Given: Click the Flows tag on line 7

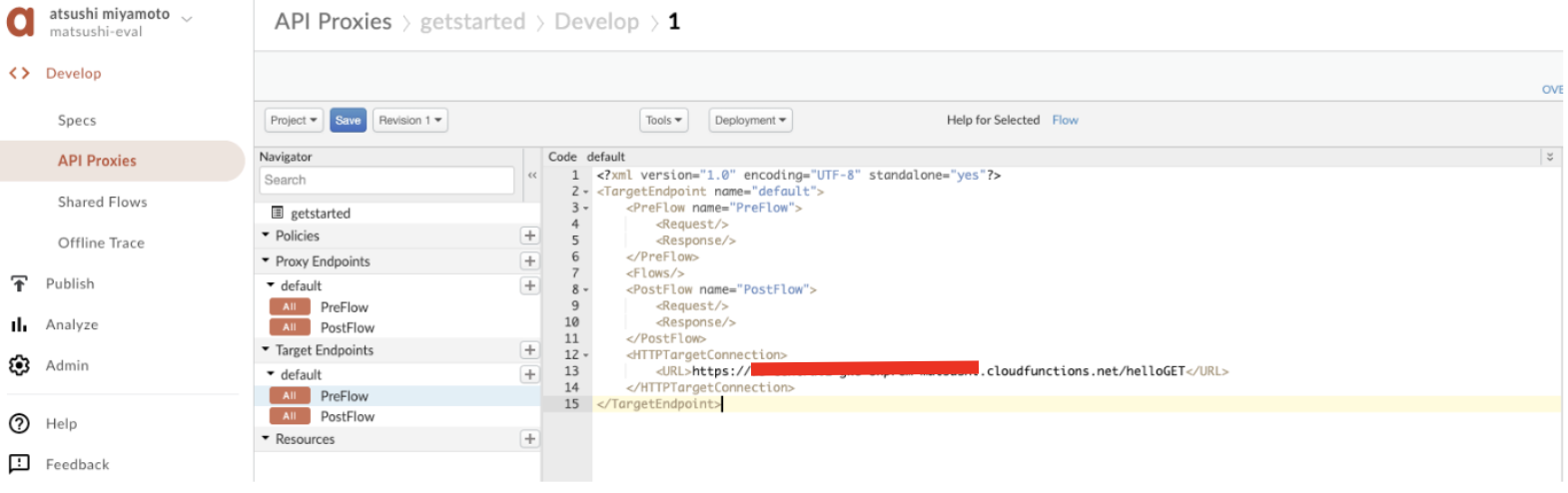Looking at the screenshot, I should tap(655, 273).
